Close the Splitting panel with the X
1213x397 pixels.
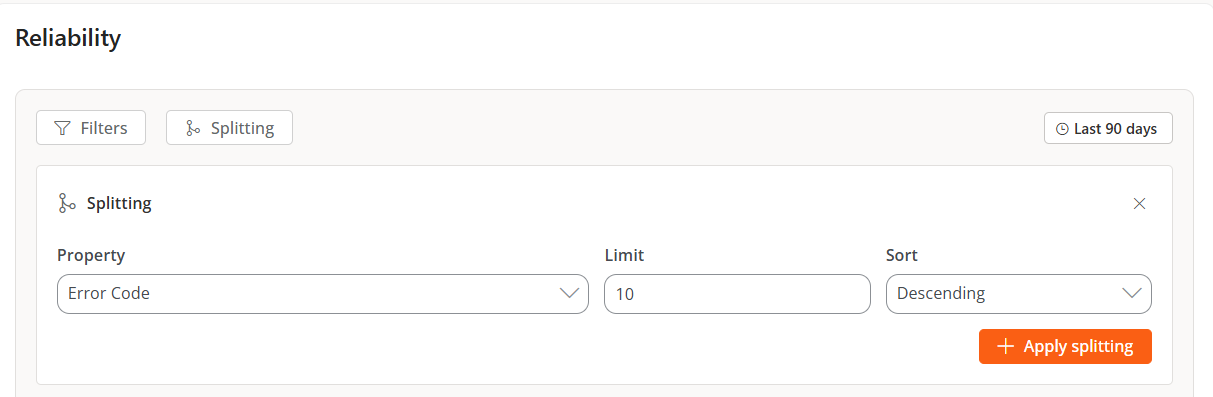(1139, 203)
